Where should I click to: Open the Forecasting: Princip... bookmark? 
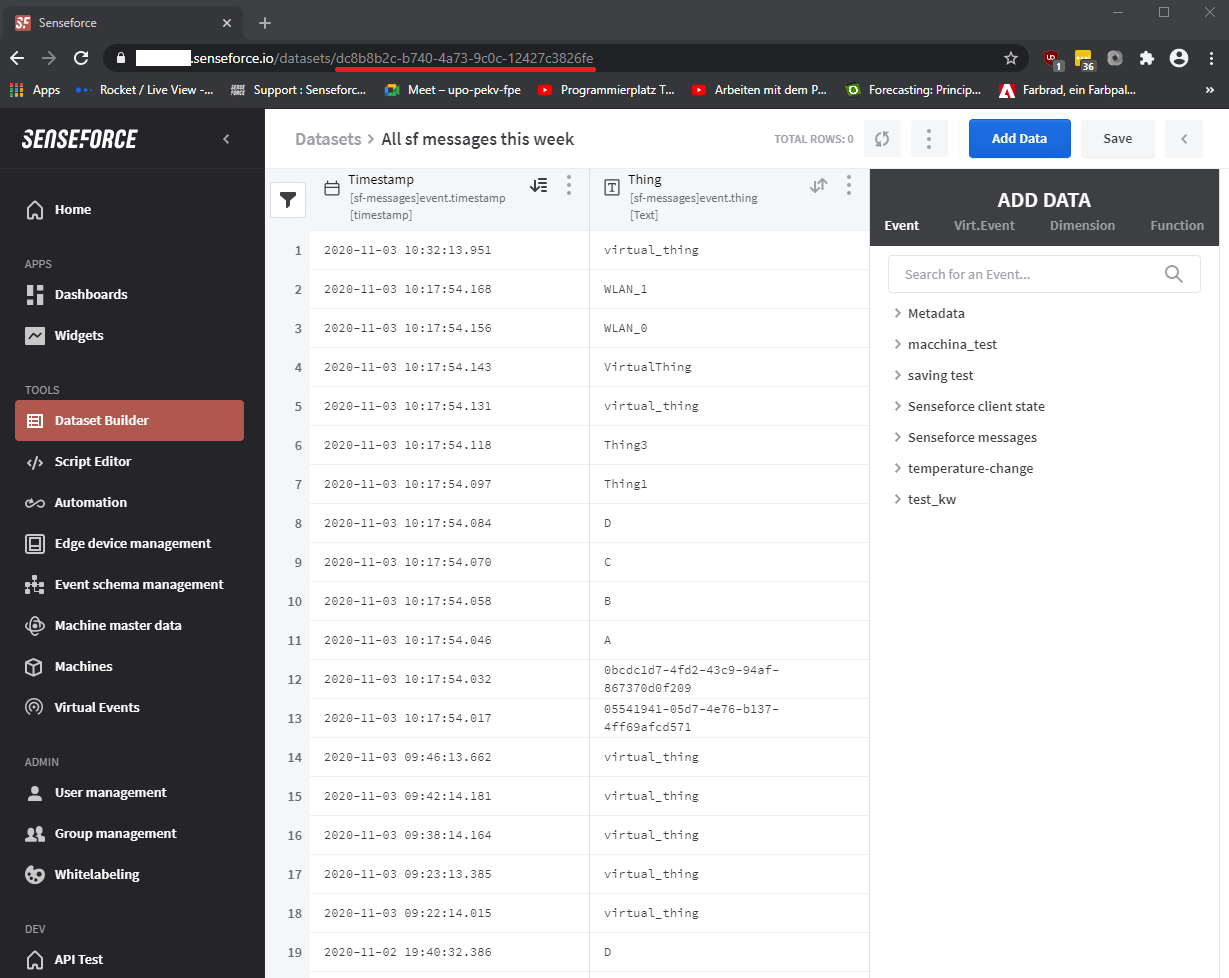point(913,90)
